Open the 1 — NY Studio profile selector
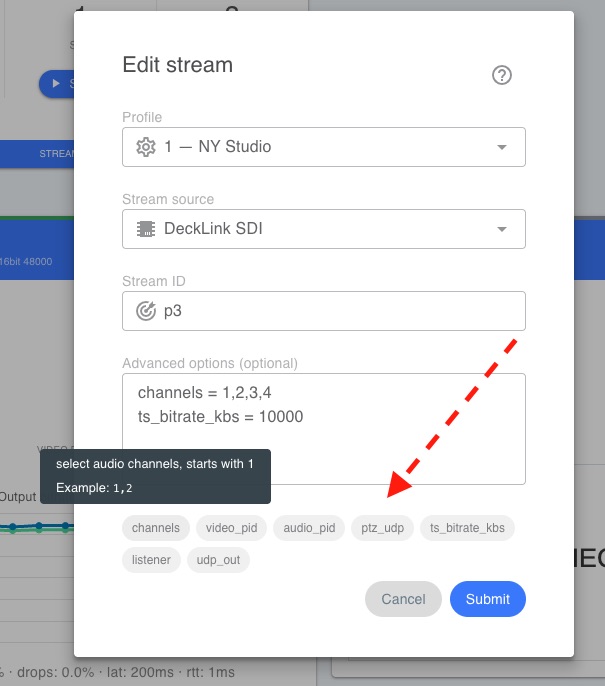 [324, 147]
